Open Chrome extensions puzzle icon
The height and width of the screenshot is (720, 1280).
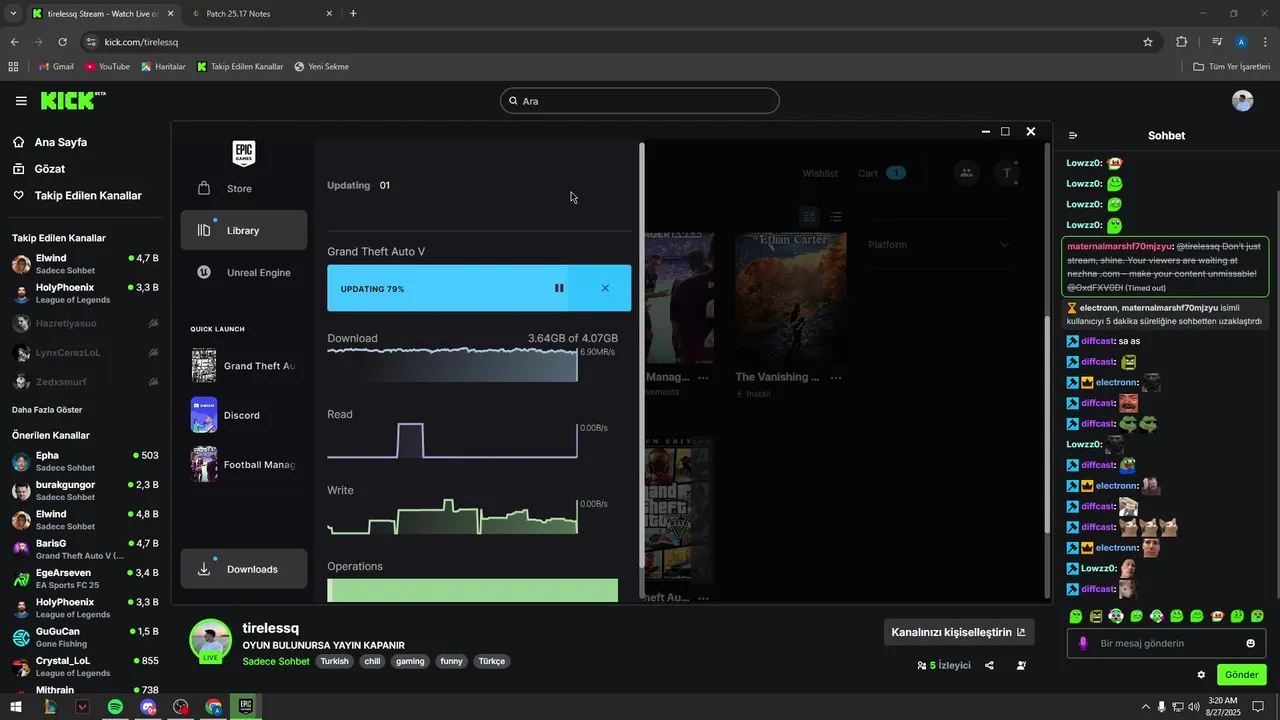[1182, 42]
